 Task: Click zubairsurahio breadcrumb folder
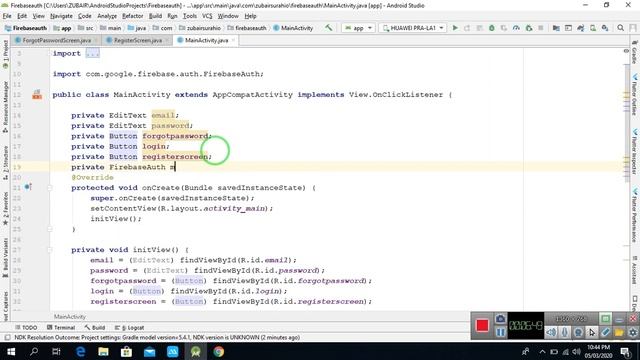(200, 28)
